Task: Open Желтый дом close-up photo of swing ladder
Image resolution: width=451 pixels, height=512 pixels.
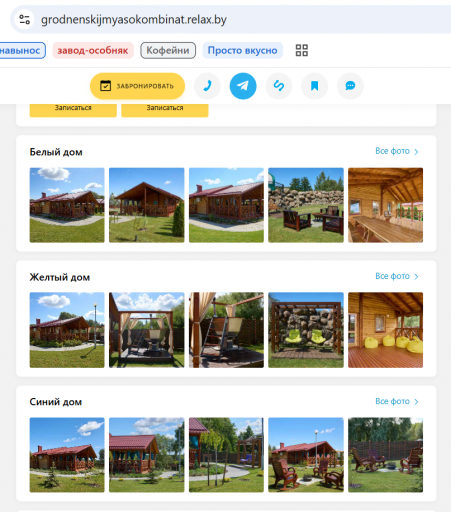Action: [x=226, y=330]
